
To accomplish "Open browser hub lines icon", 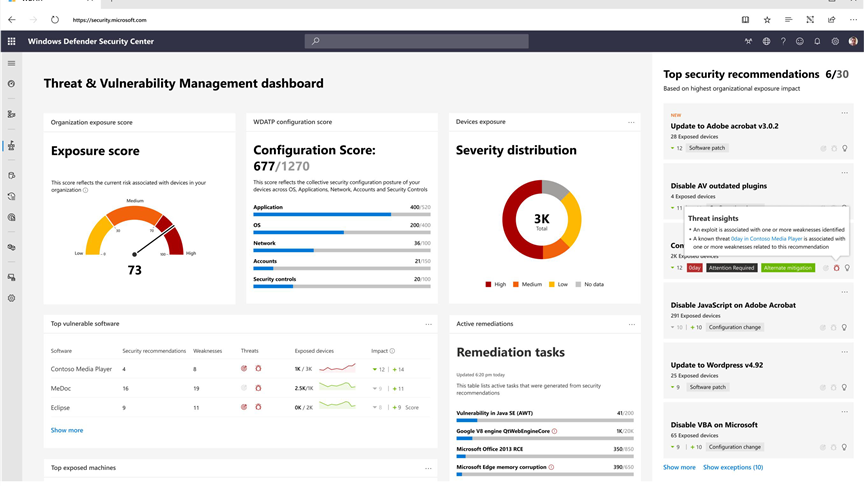I will point(789,20).
